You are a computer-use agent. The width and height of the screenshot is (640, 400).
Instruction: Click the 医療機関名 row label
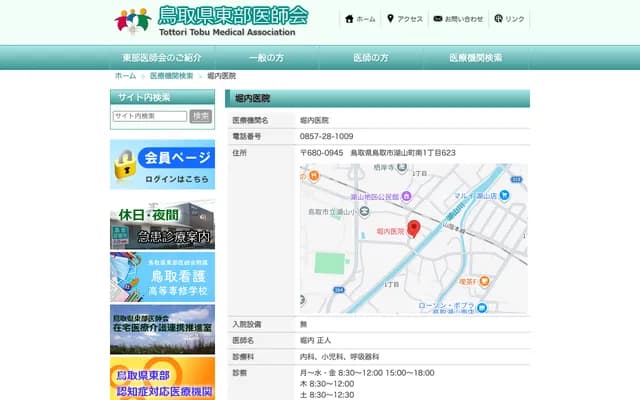tap(250, 120)
